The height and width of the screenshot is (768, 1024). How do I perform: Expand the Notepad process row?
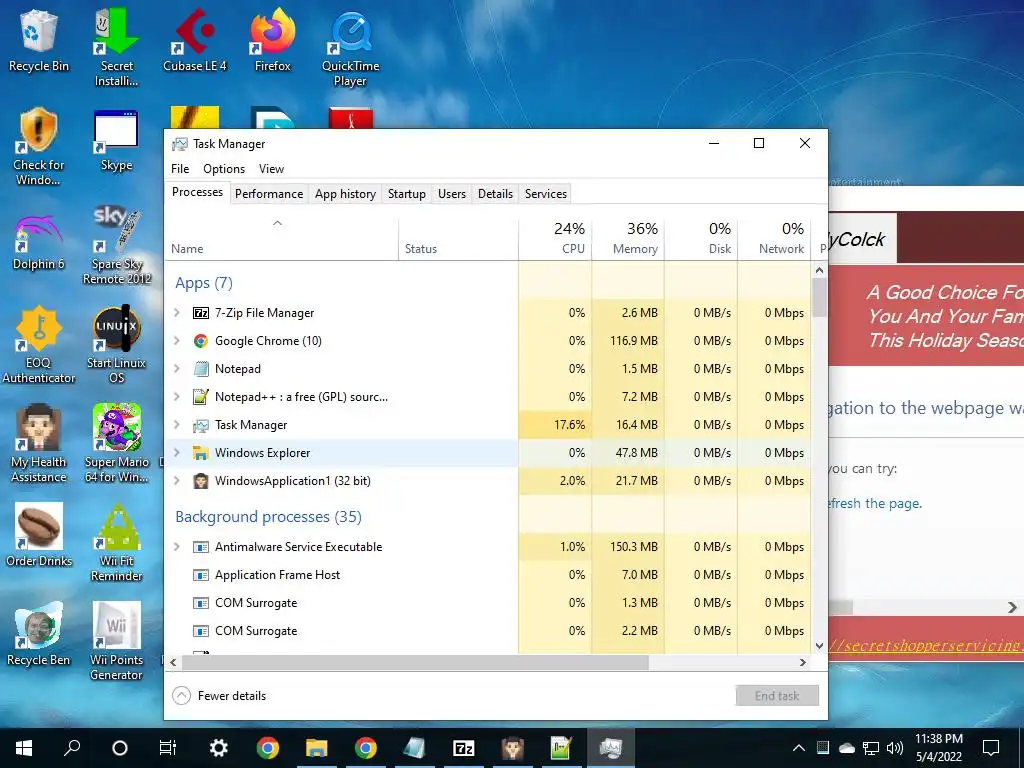[176, 369]
